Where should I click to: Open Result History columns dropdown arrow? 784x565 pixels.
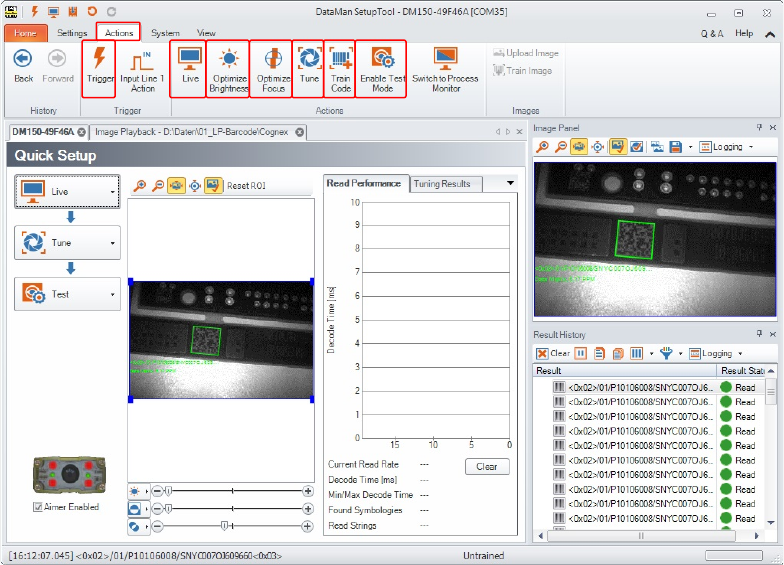(651, 354)
